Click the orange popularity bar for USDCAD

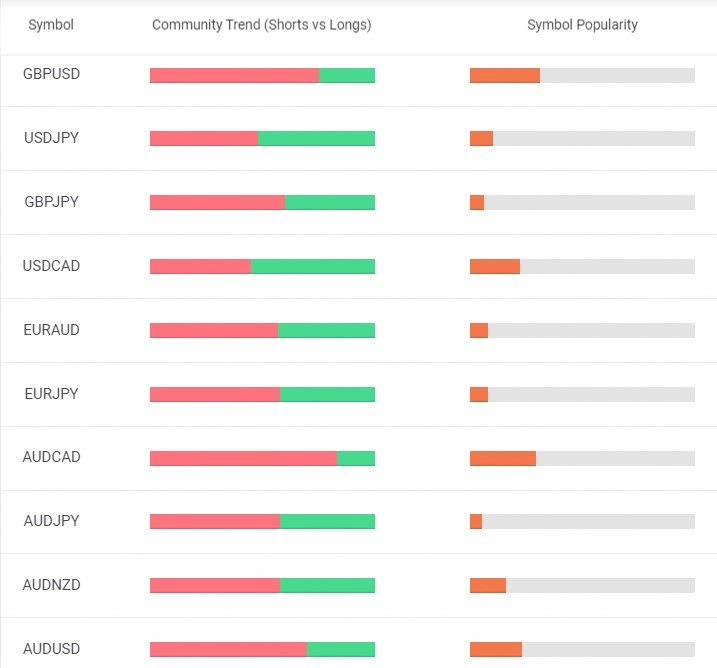coord(495,267)
